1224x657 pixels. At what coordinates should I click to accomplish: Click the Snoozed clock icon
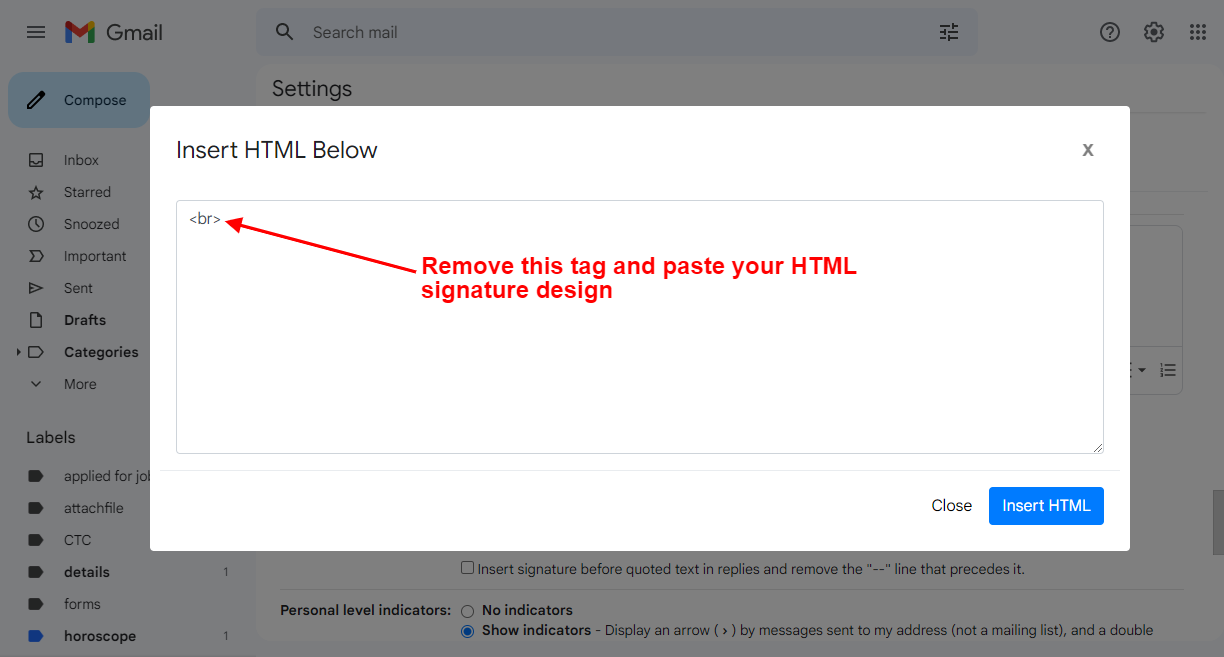click(x=36, y=224)
